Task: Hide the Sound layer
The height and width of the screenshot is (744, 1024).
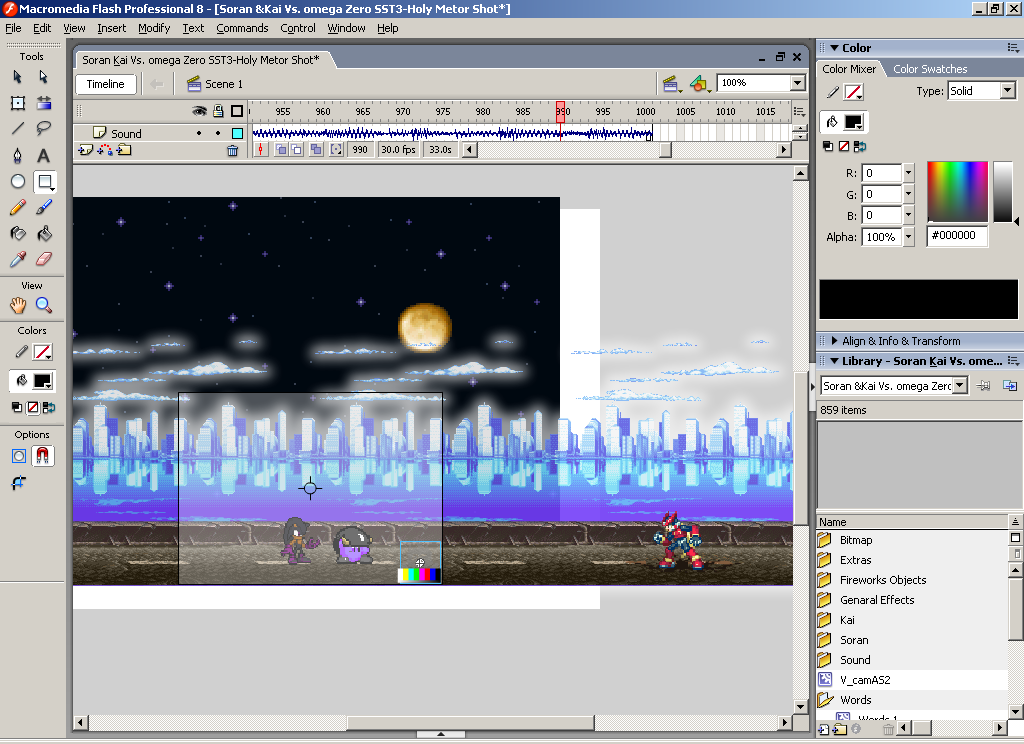Action: (199, 133)
